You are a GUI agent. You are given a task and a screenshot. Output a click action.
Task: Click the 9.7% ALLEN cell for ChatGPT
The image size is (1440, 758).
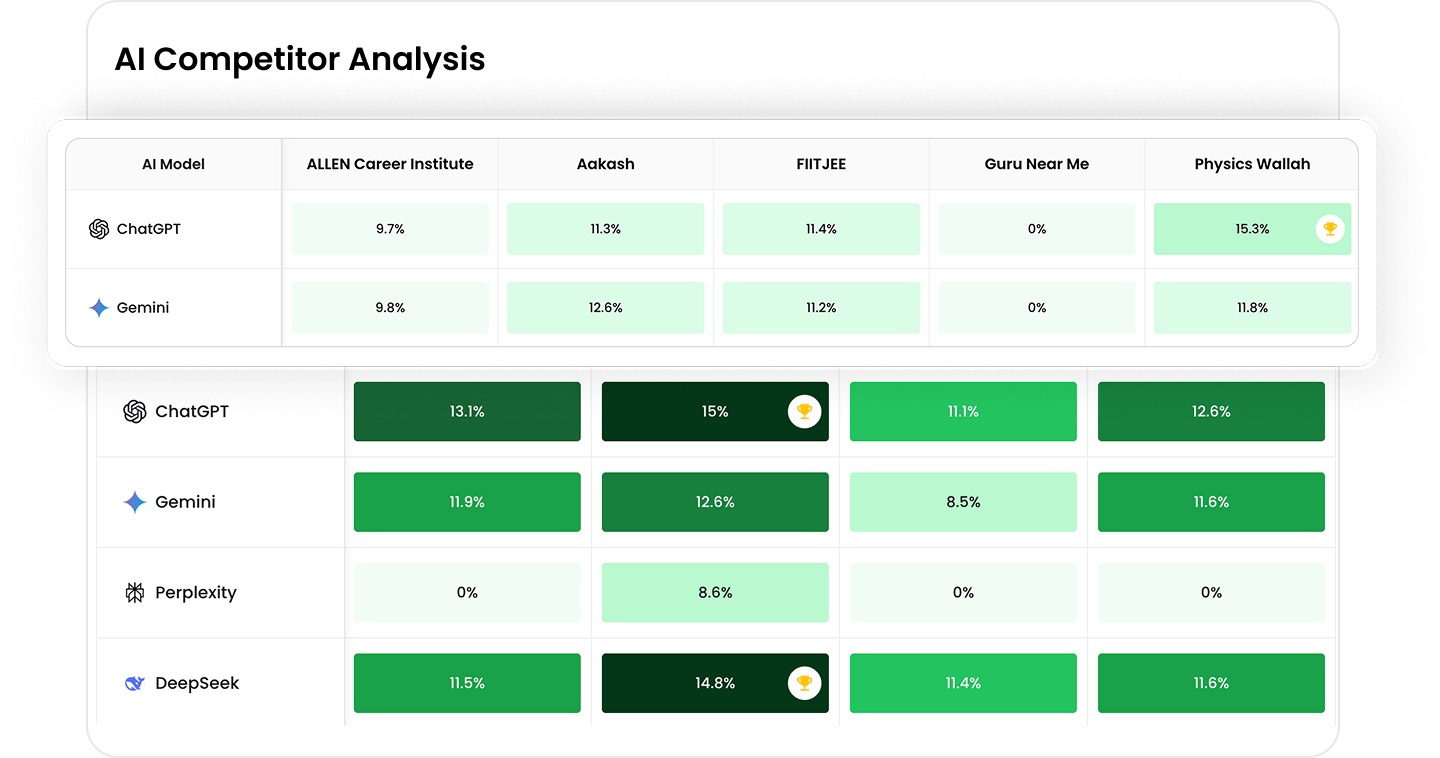[390, 229]
